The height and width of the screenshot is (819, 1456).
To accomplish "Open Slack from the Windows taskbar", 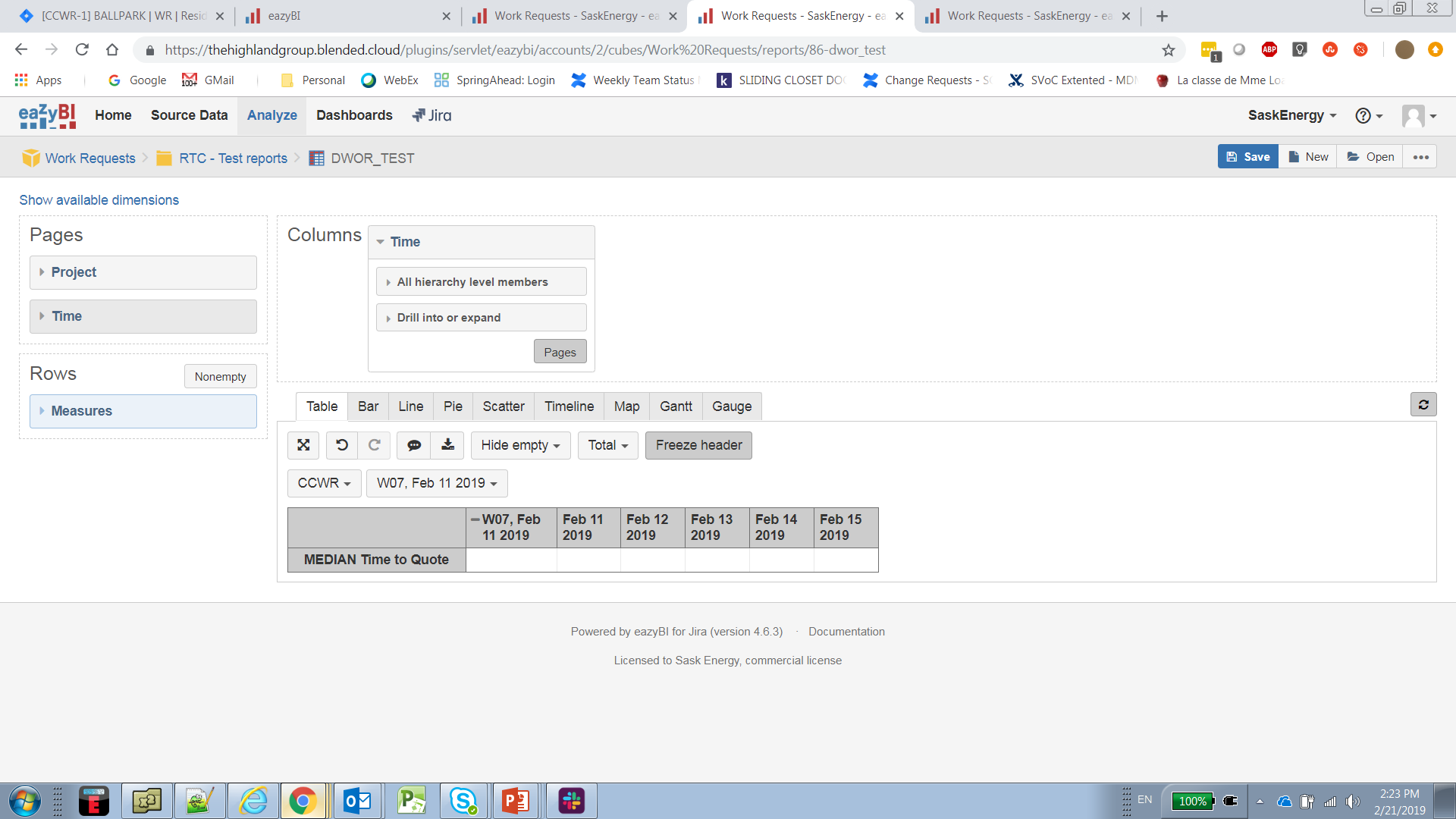I will click(x=571, y=801).
